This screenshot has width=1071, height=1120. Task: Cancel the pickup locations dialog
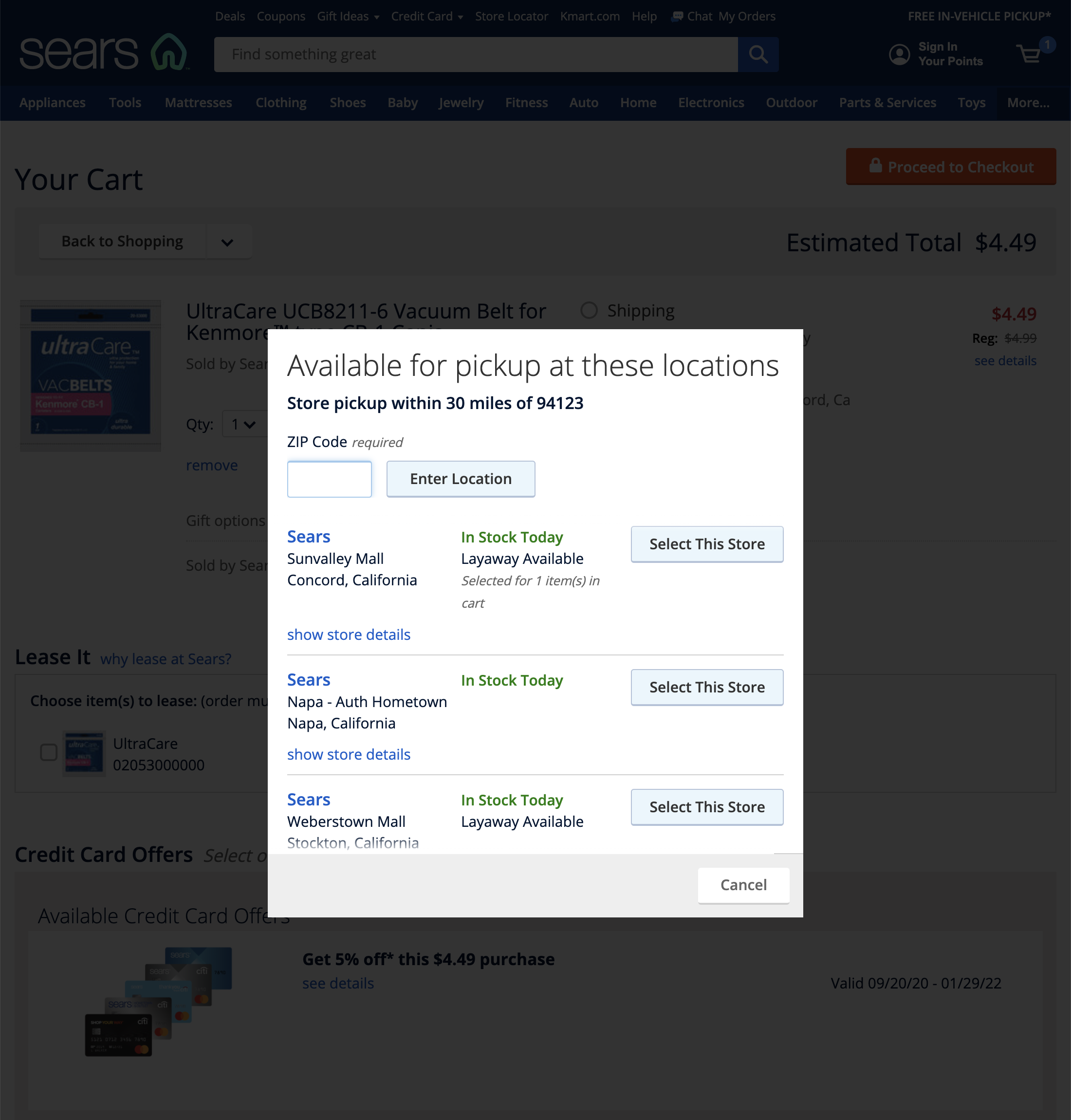[x=743, y=885]
